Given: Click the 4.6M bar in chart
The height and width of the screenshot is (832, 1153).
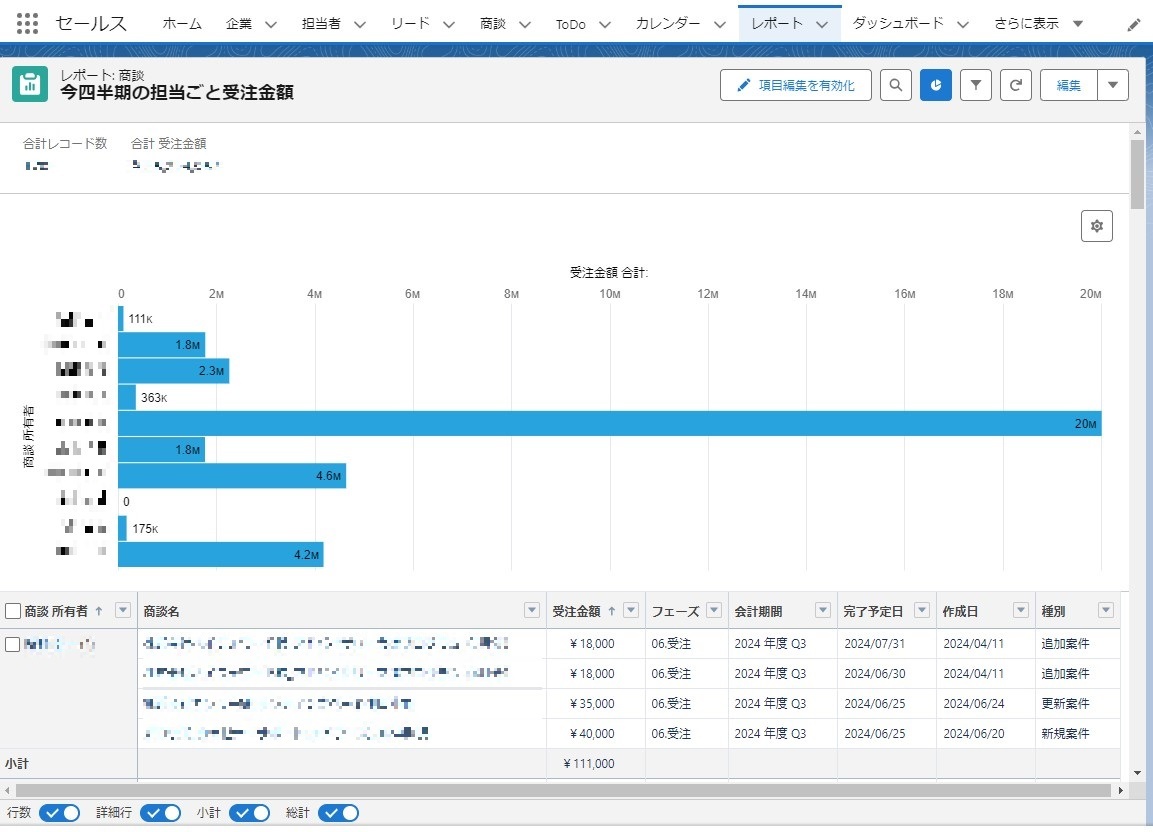Looking at the screenshot, I should click(232, 476).
